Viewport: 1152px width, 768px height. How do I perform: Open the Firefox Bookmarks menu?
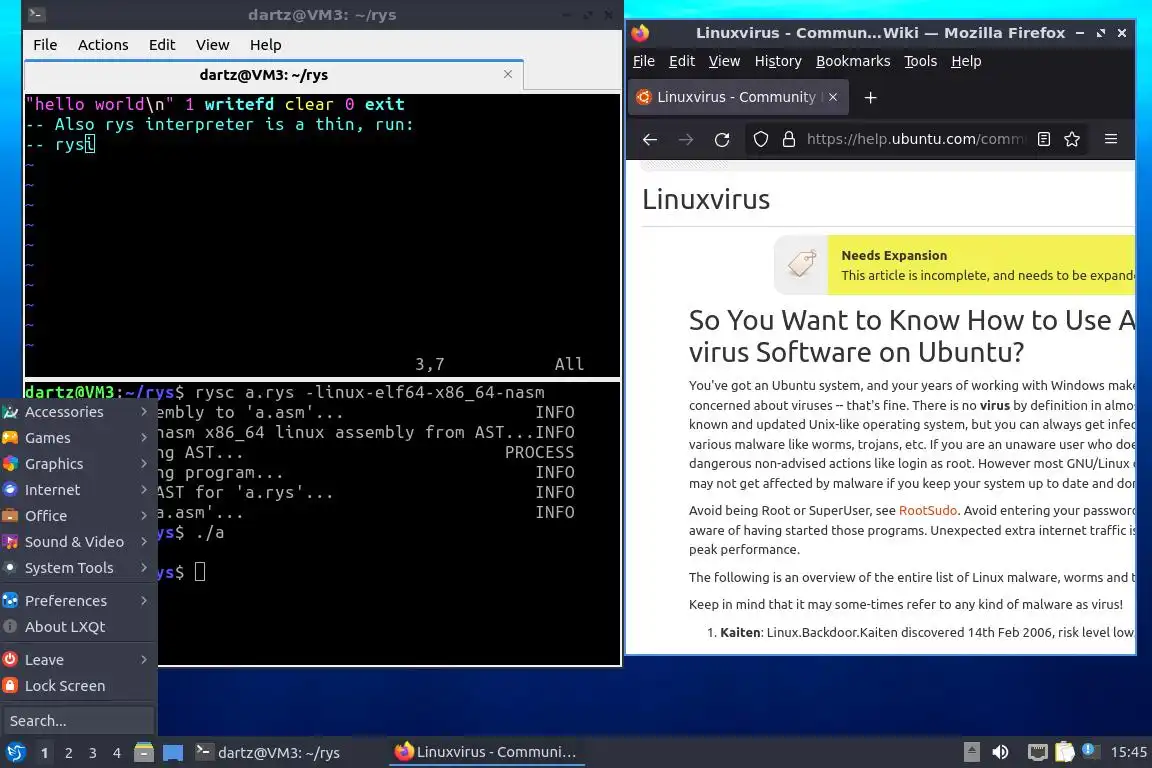(x=853, y=61)
